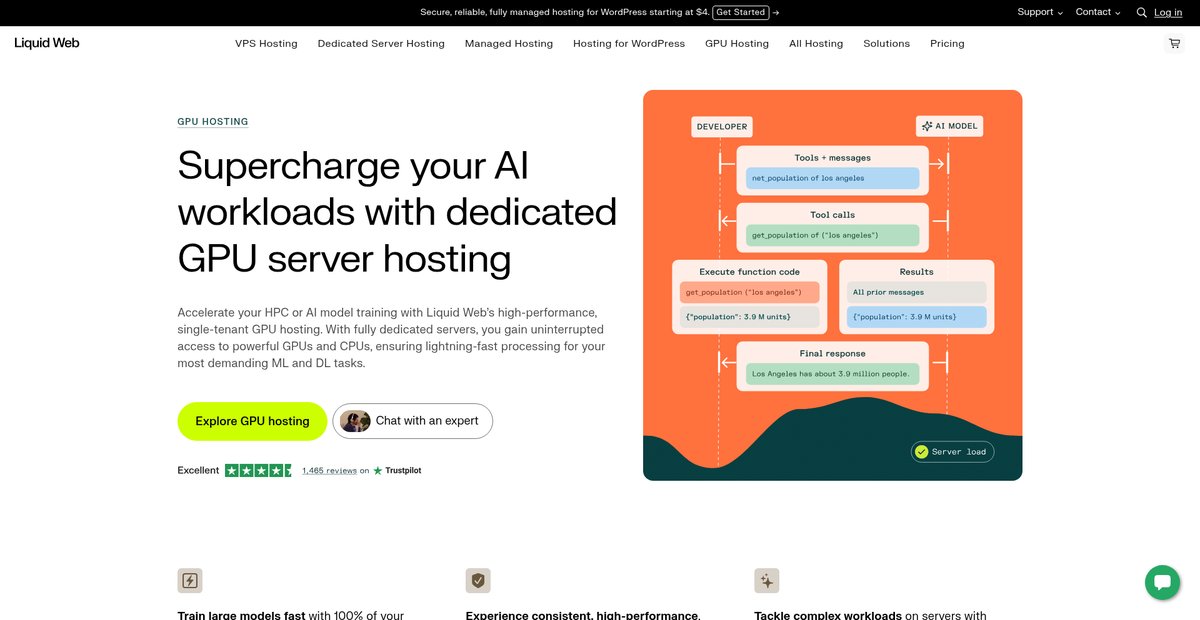Open the All Hosting menu
The image size is (1200, 620).
coord(816,44)
